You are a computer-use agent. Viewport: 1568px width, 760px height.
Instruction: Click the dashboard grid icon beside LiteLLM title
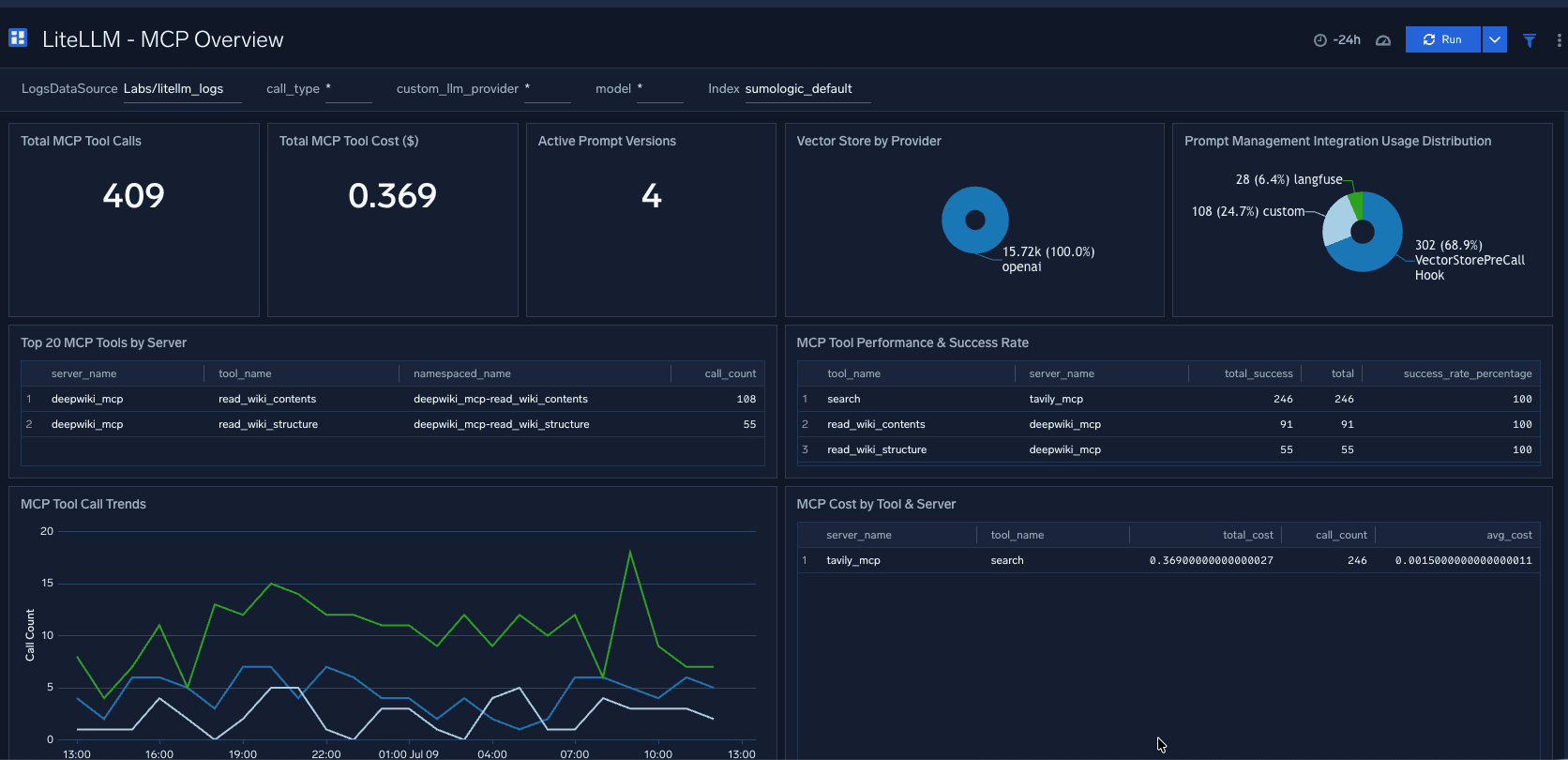(x=18, y=38)
